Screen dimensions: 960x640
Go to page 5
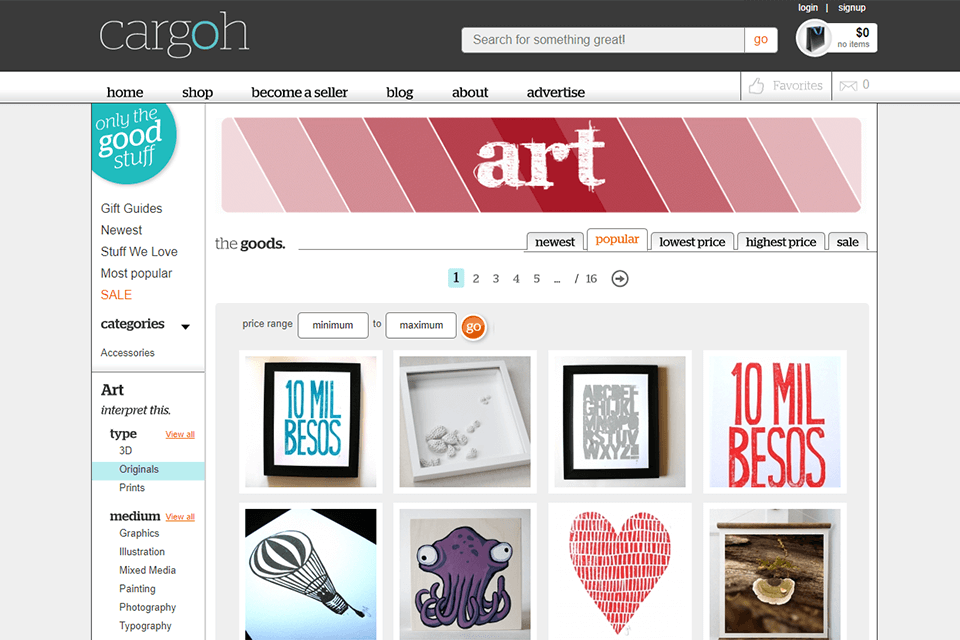(x=536, y=279)
